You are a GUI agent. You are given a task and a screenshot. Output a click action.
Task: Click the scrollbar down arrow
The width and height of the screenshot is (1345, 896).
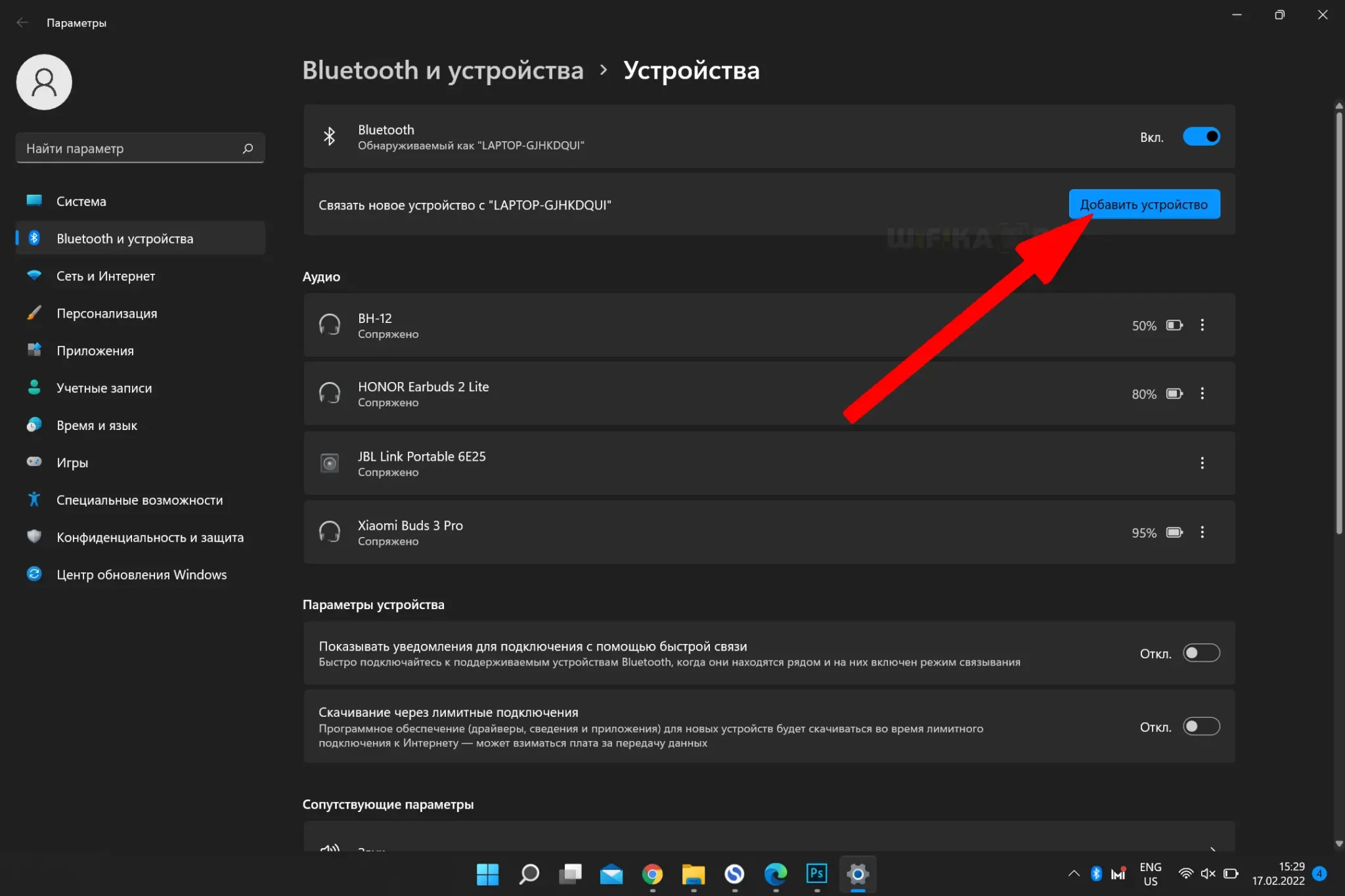tap(1339, 844)
